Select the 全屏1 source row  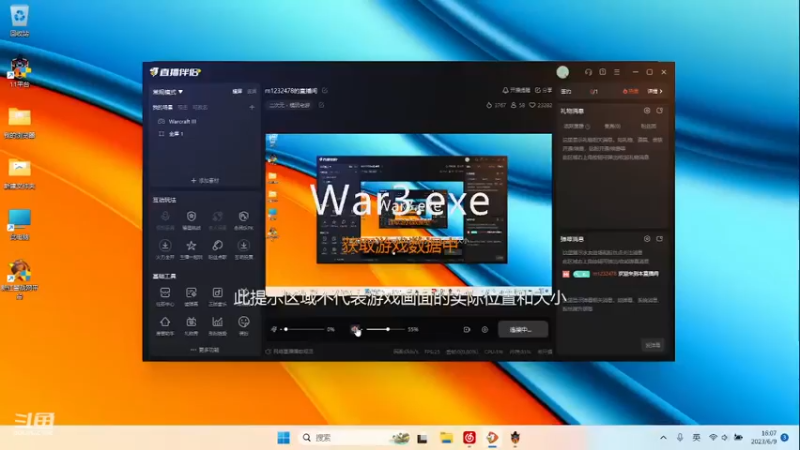206,134
